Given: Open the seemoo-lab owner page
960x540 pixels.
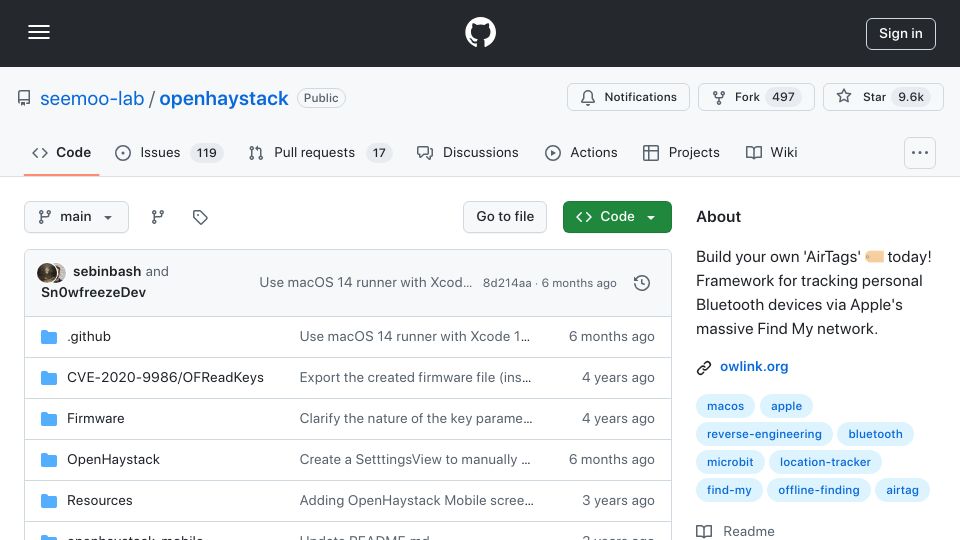Looking at the screenshot, I should click(x=92, y=99).
